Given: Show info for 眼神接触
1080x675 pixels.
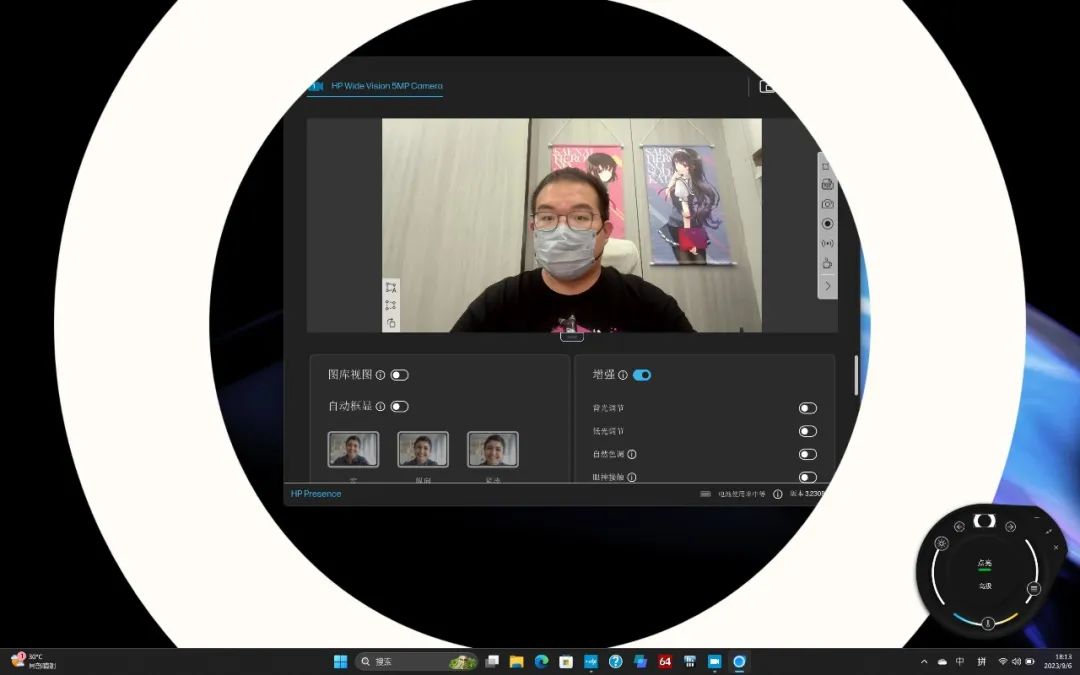Looking at the screenshot, I should coord(632,477).
